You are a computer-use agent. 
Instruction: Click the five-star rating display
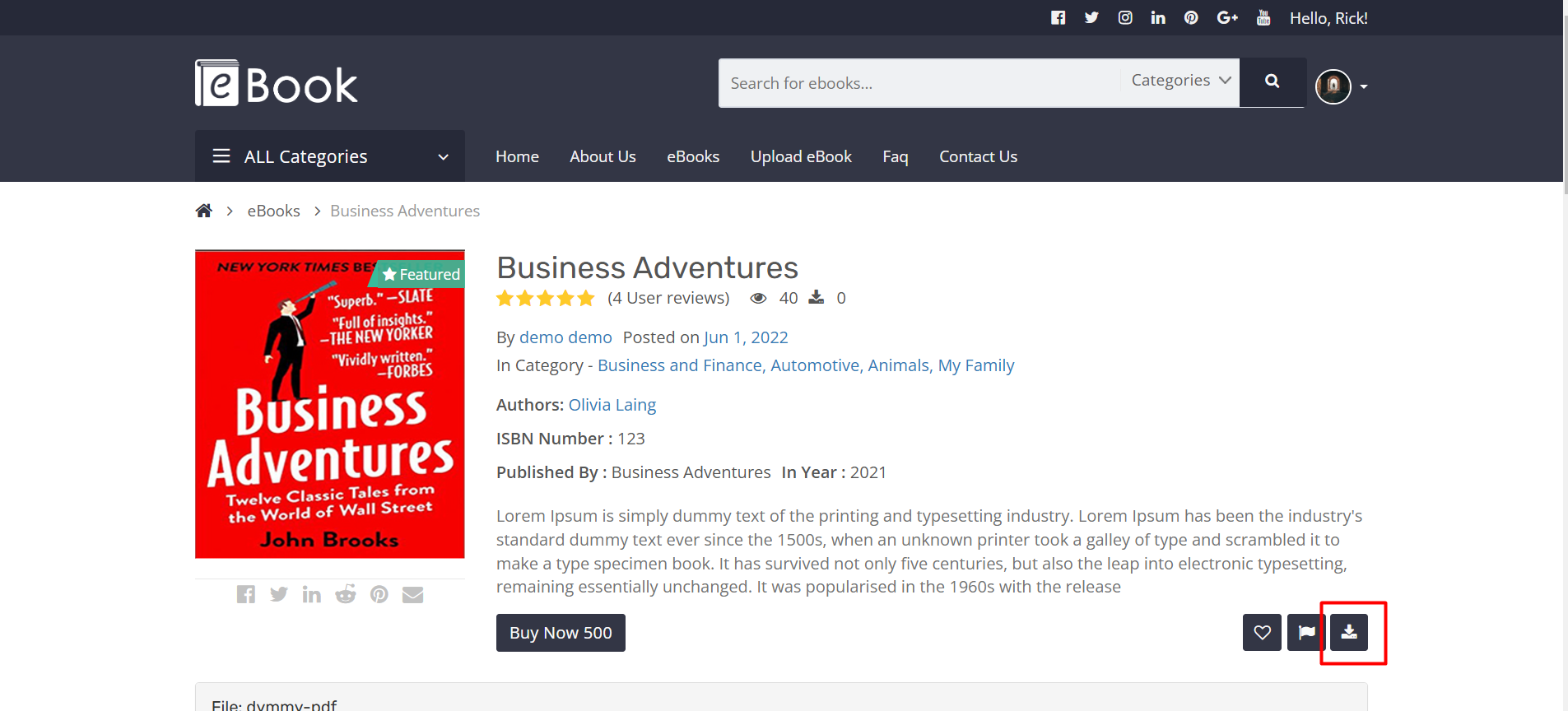click(545, 298)
